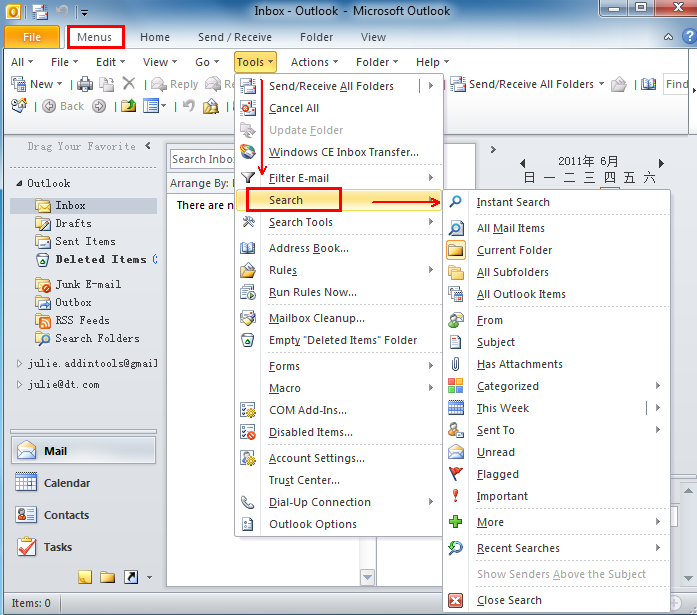The width and height of the screenshot is (697, 615).
Task: Click the Categorized color squares icon
Action: [456, 386]
